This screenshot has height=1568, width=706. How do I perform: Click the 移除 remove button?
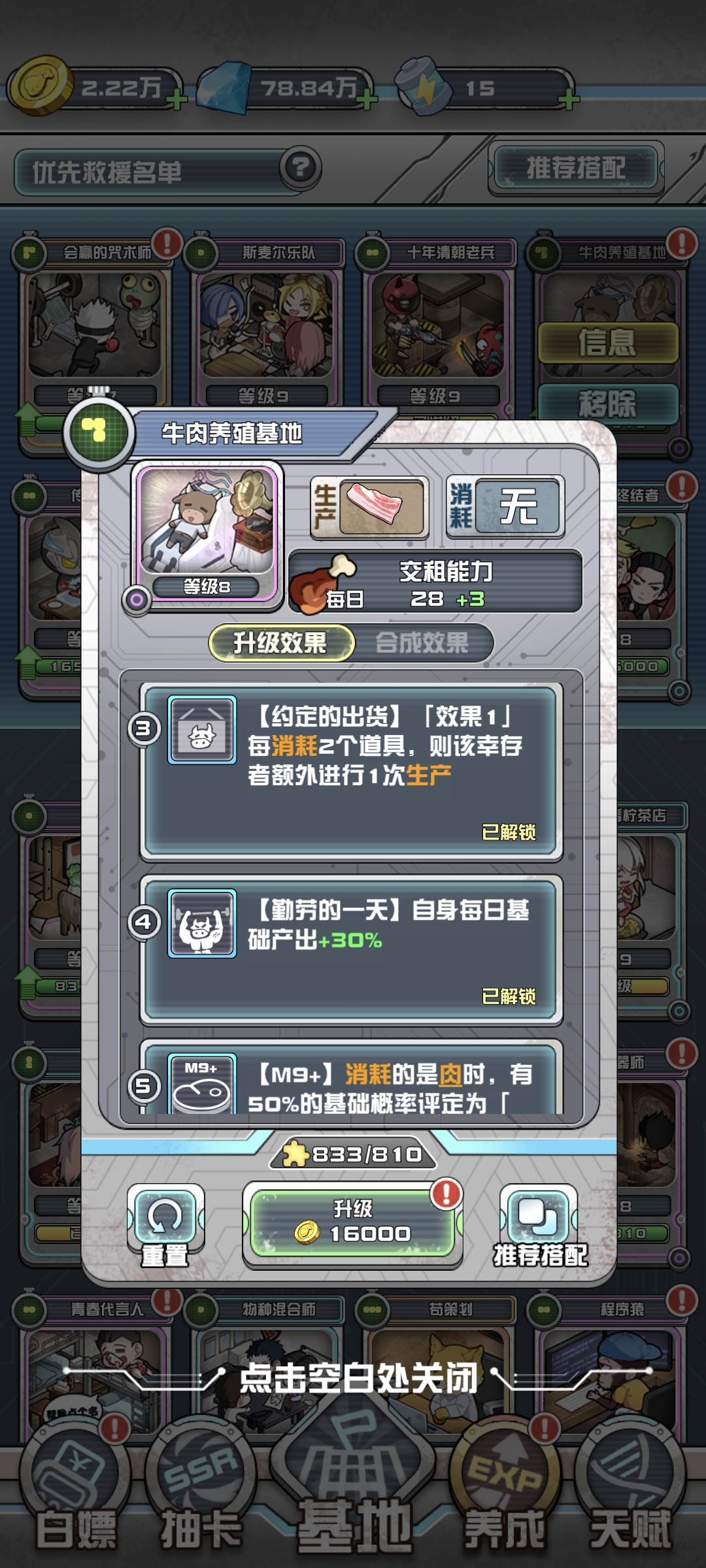pyautogui.click(x=607, y=404)
